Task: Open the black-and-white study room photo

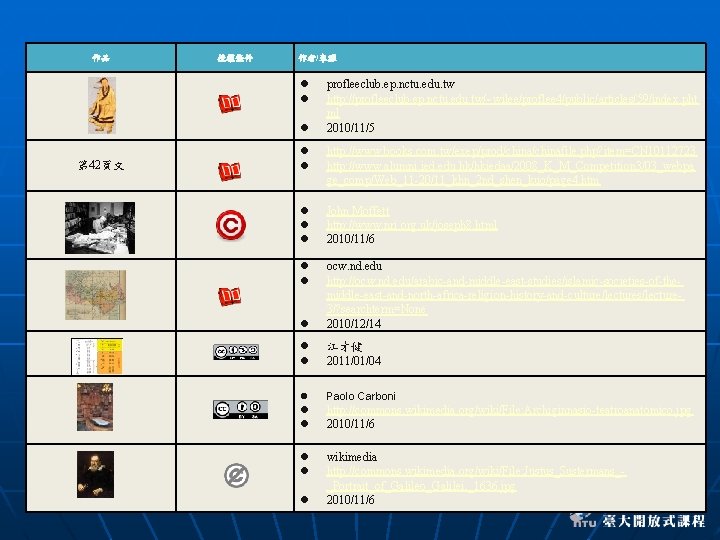Action: 100,228
